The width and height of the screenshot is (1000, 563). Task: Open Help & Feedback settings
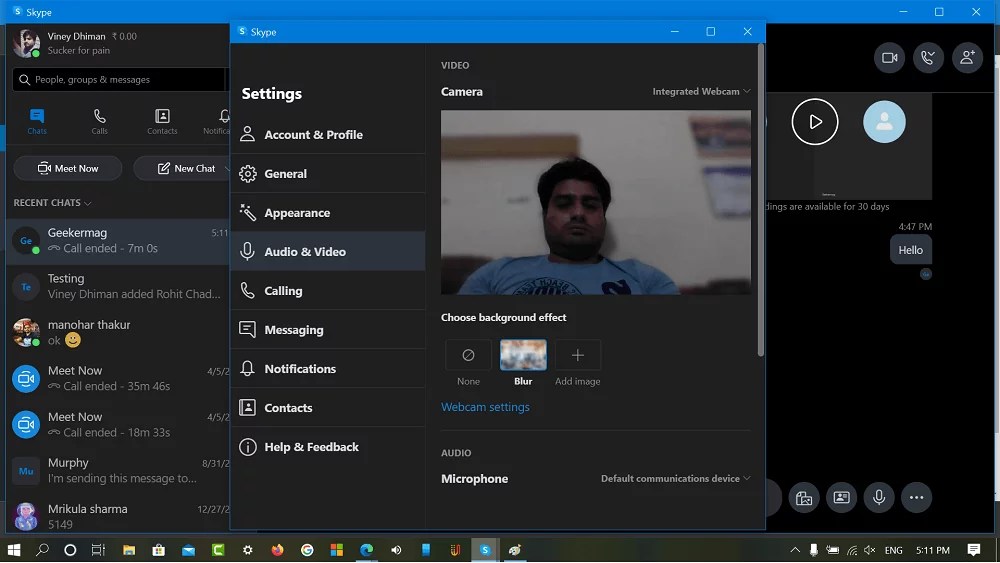point(328,447)
